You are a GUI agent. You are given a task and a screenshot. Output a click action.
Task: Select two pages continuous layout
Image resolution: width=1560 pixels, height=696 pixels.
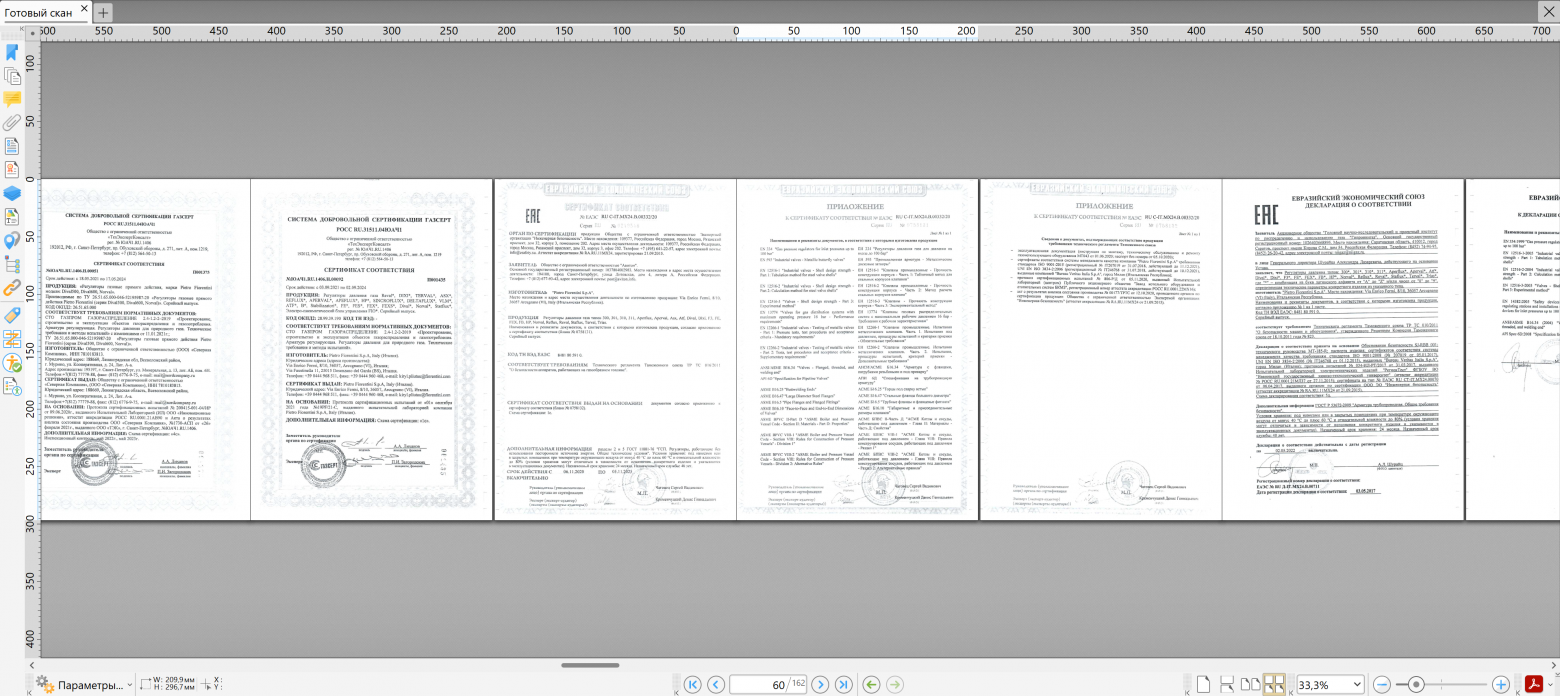[1274, 684]
